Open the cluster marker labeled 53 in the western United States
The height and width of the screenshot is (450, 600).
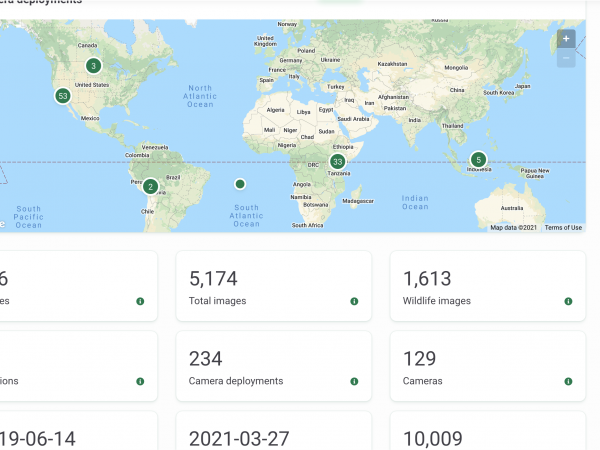(63, 96)
